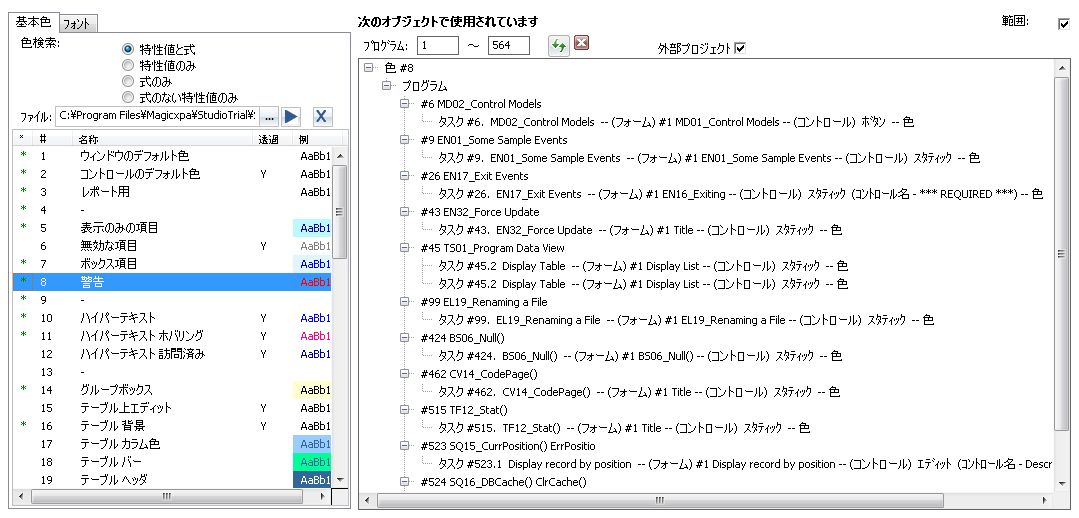This screenshot has width=1079, height=518.
Task: Click the usage tree scroll-right arrow
Action: 1045,499
